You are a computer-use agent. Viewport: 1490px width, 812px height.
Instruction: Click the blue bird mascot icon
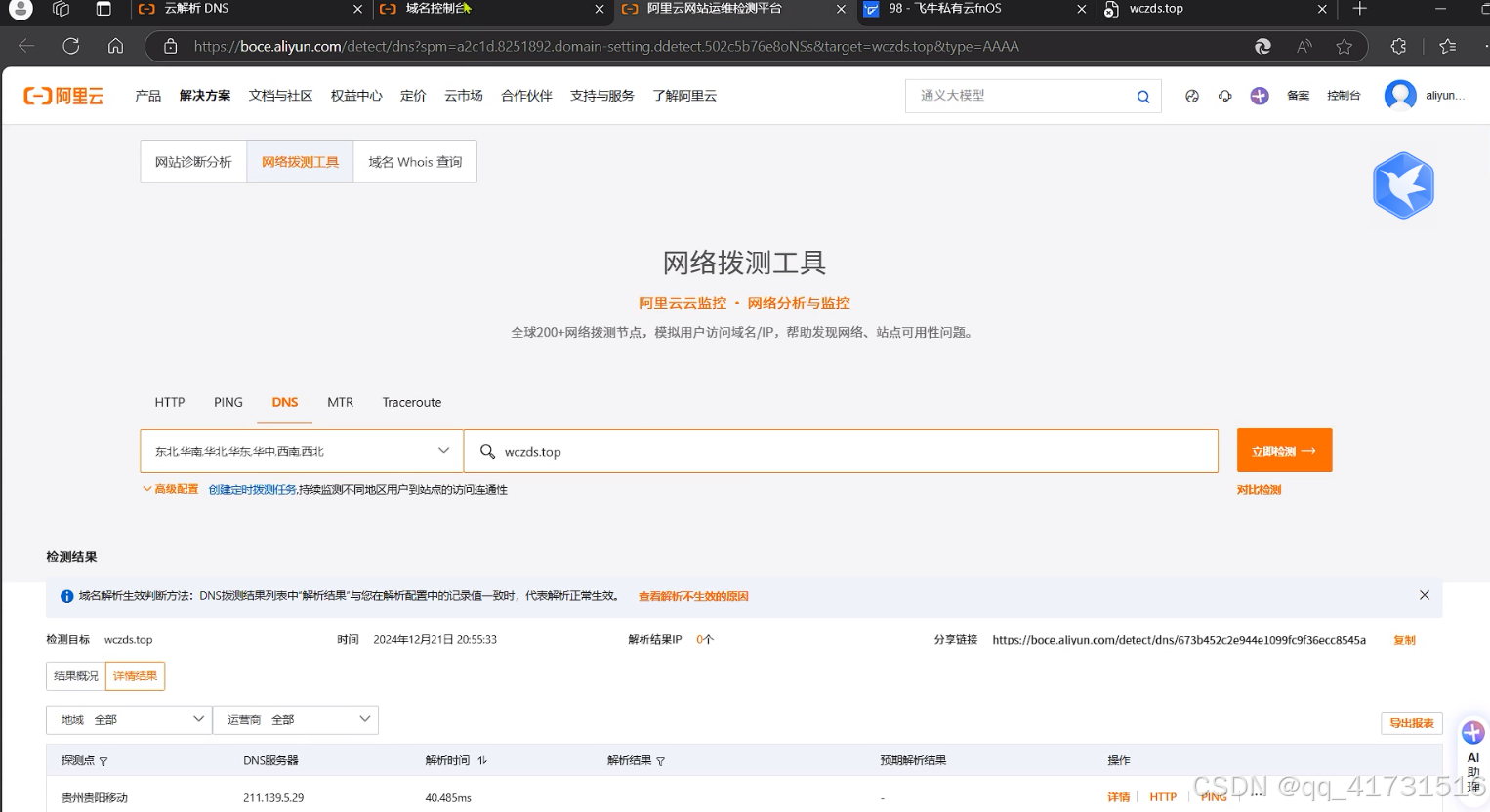(x=1403, y=185)
